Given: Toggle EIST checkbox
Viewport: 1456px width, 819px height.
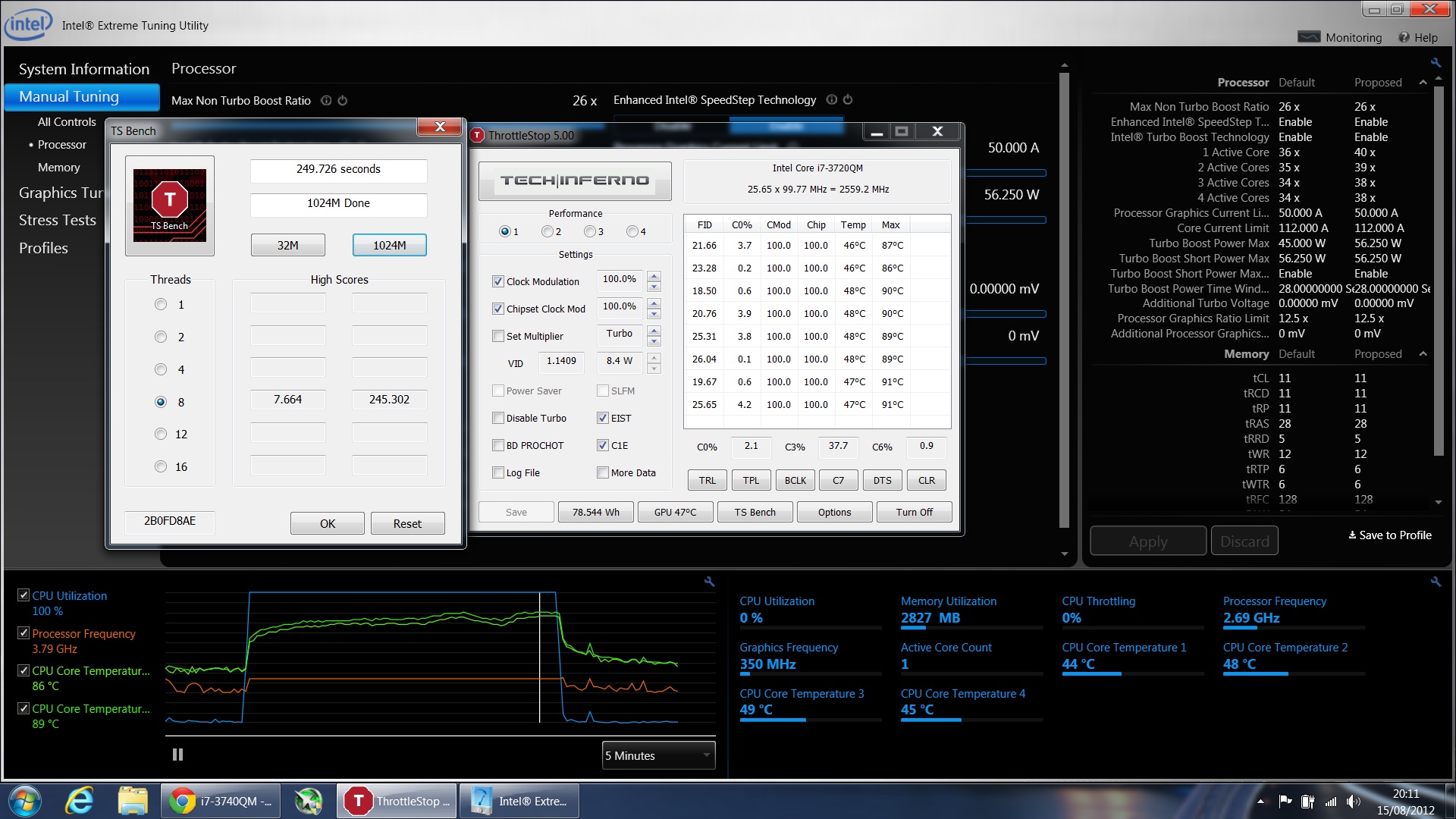Looking at the screenshot, I should pos(603,418).
